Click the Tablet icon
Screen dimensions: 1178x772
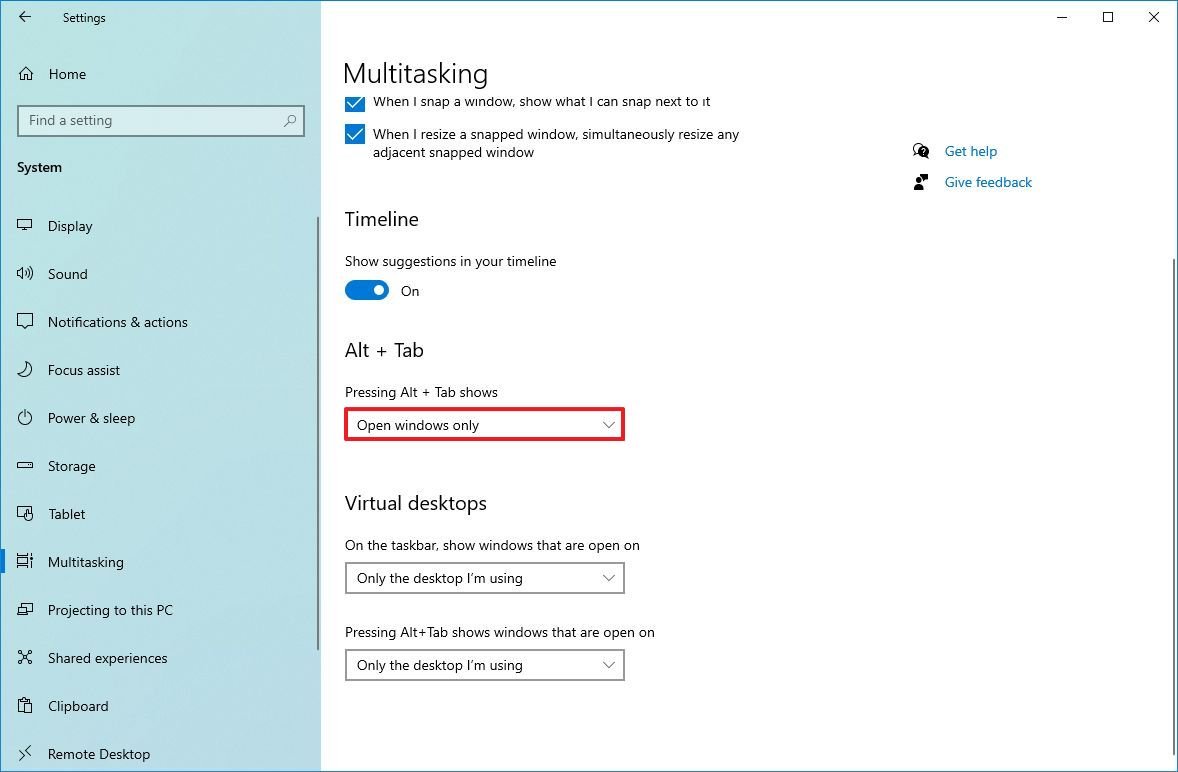[25, 514]
